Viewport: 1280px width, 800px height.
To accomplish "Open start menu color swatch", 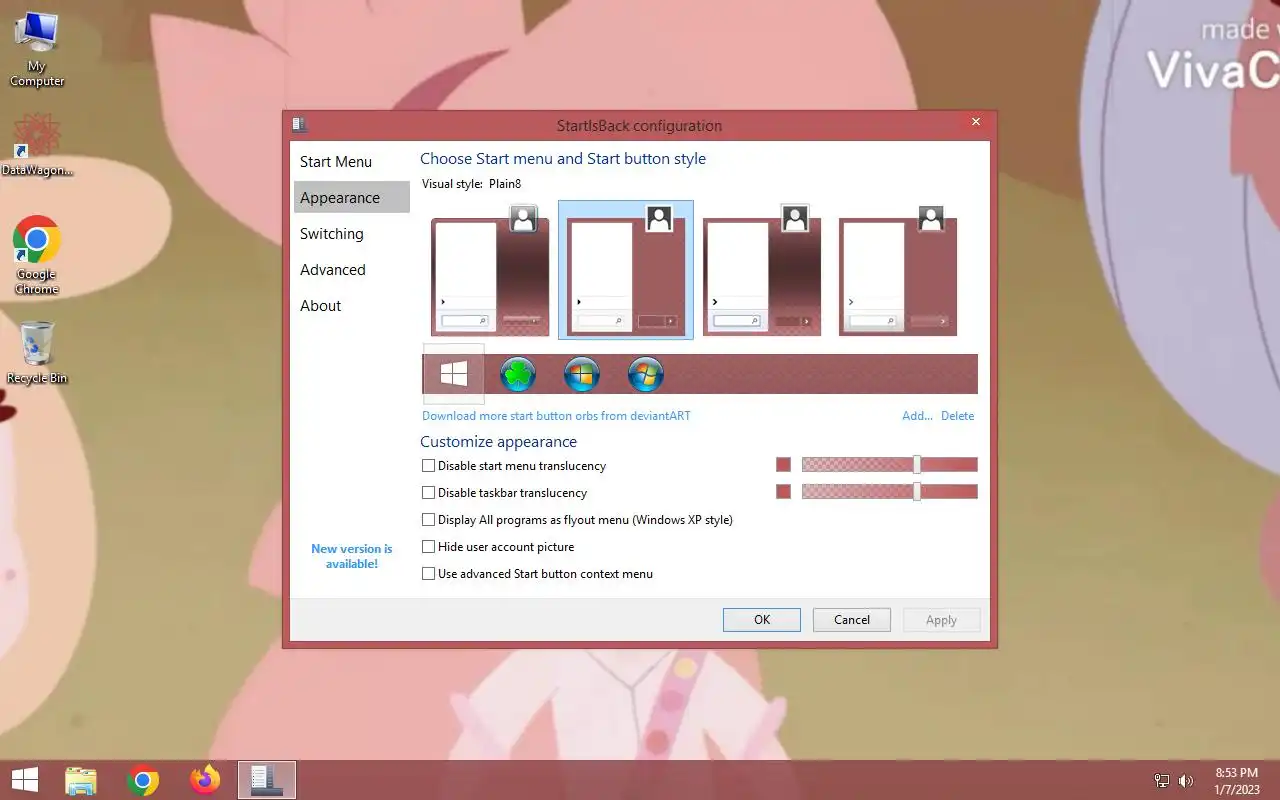I will click(x=783, y=465).
